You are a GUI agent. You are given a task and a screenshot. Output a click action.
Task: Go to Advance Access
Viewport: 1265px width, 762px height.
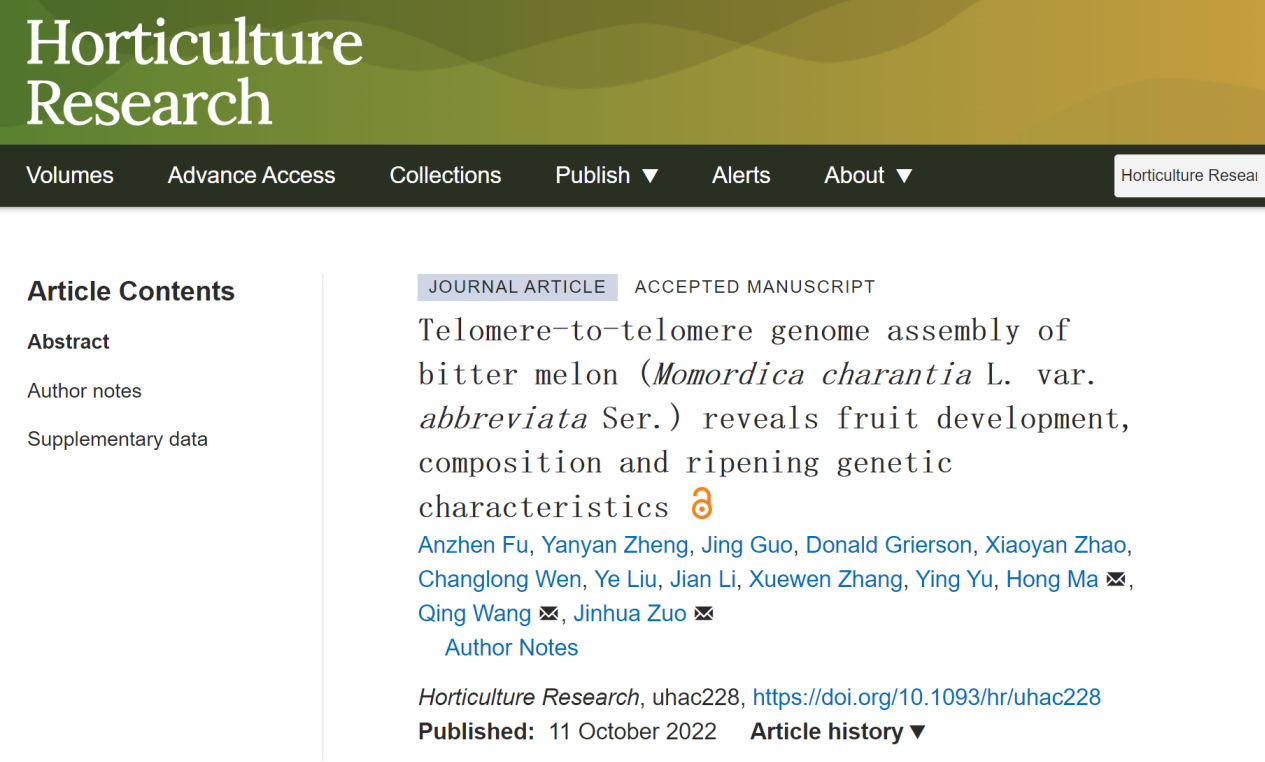[251, 175]
